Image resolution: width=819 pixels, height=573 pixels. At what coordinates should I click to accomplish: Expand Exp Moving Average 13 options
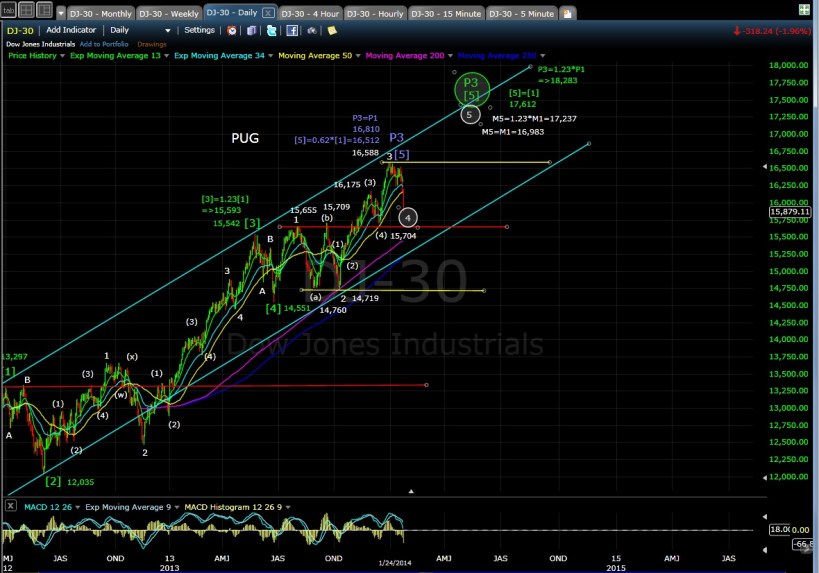166,55
